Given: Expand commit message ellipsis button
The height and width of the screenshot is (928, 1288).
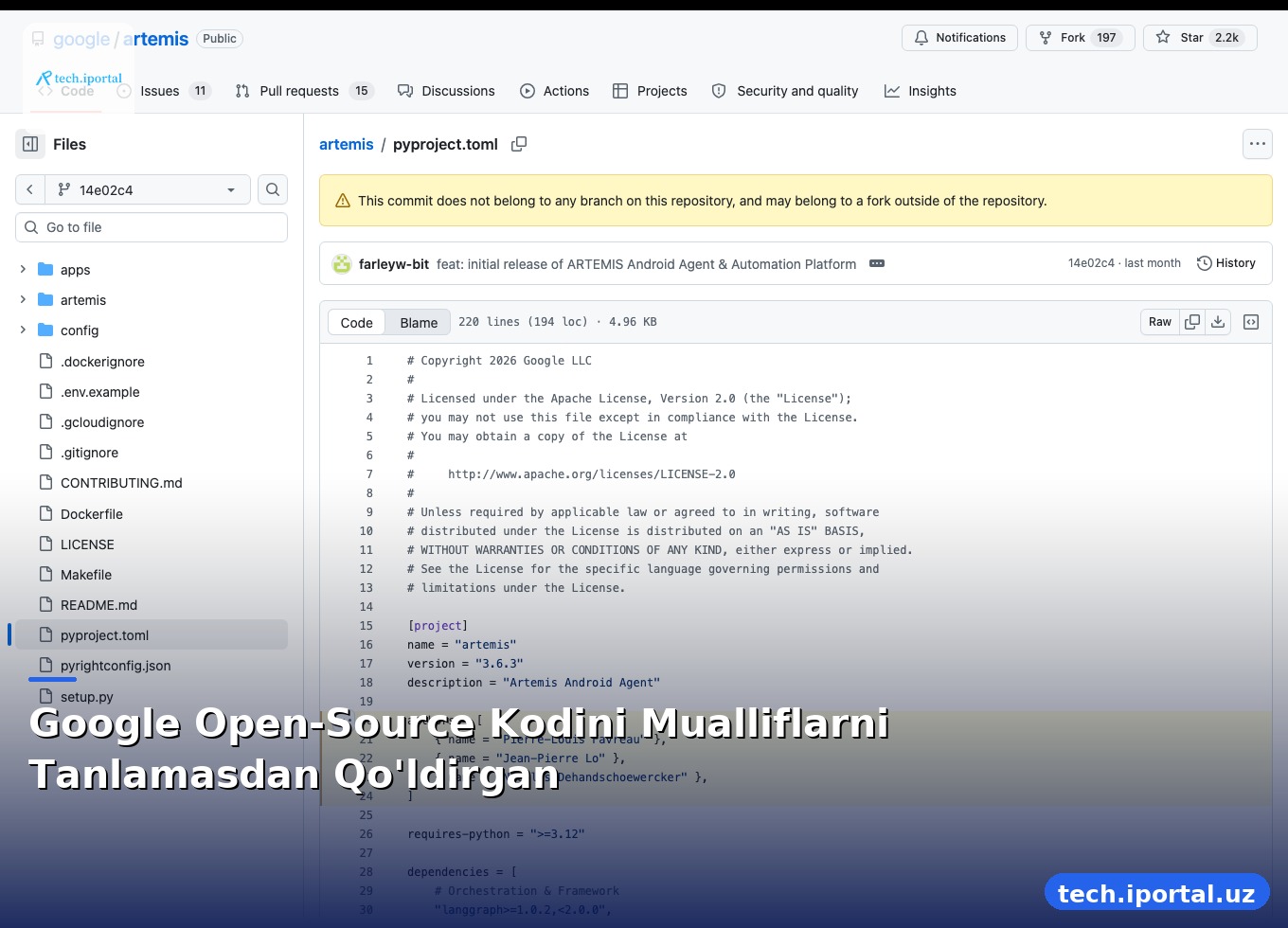Looking at the screenshot, I should point(877,263).
